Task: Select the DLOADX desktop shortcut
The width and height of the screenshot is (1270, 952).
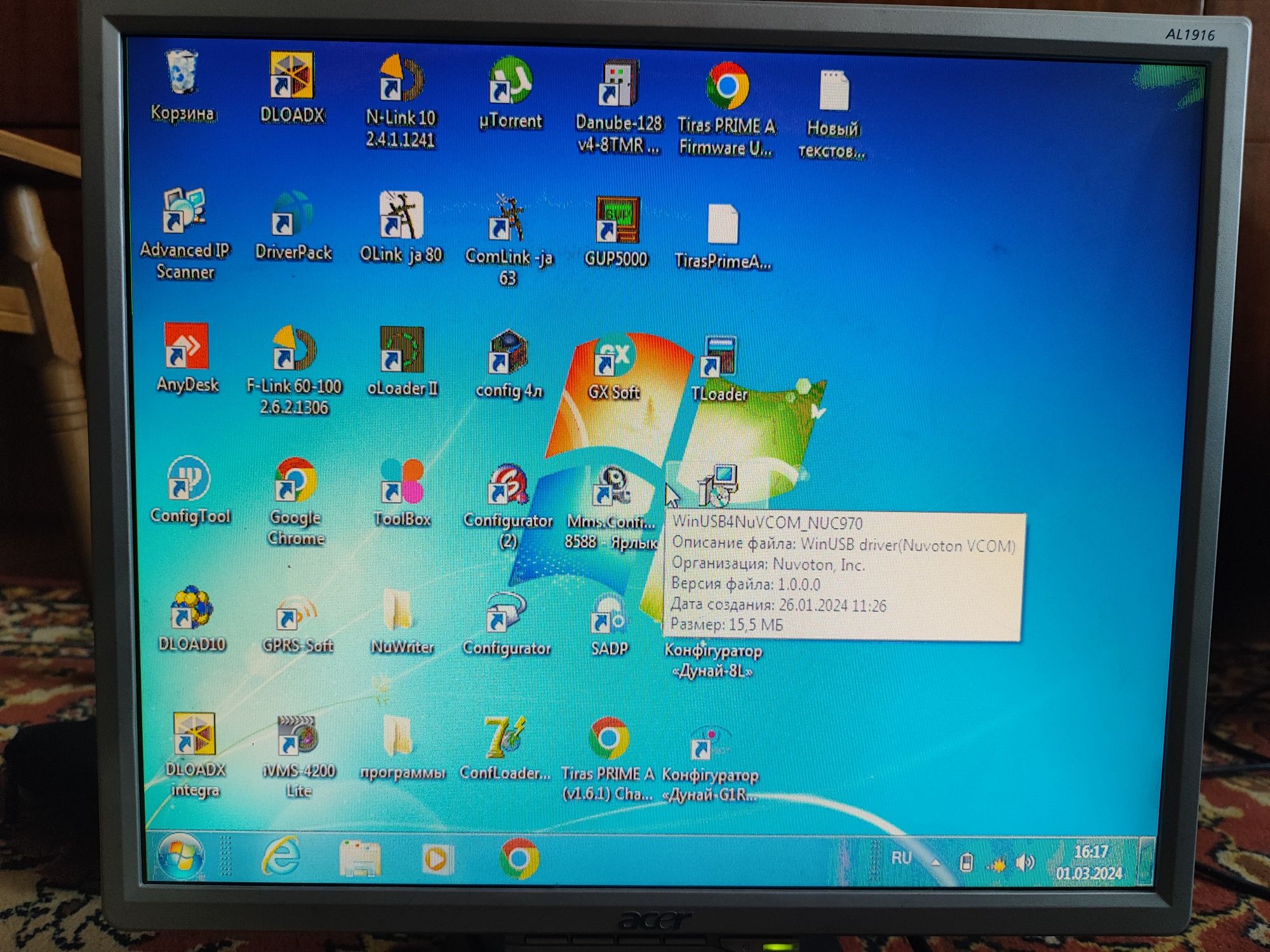Action: point(292,88)
